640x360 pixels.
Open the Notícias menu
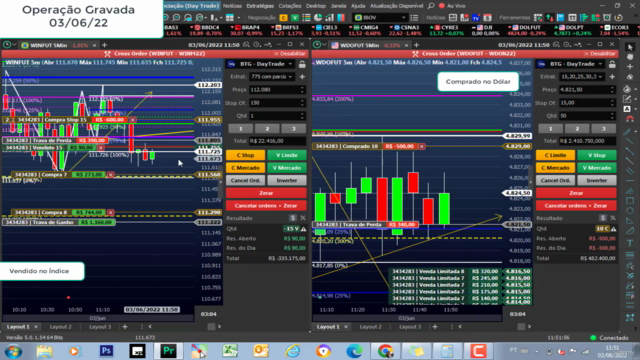[232, 6]
